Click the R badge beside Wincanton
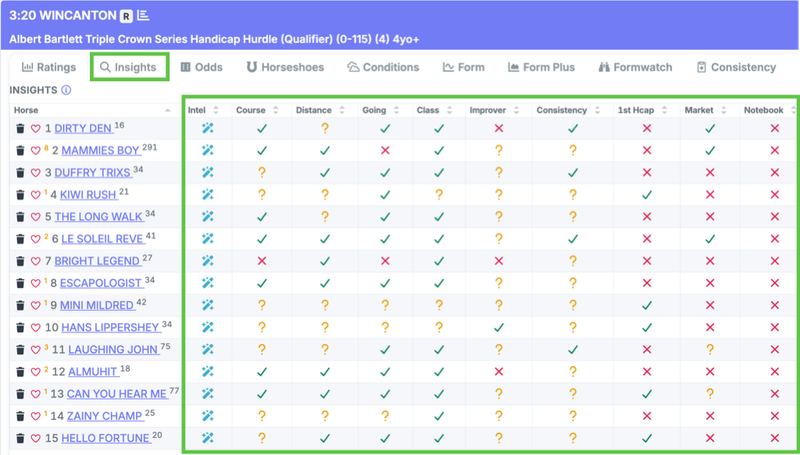 coord(126,16)
